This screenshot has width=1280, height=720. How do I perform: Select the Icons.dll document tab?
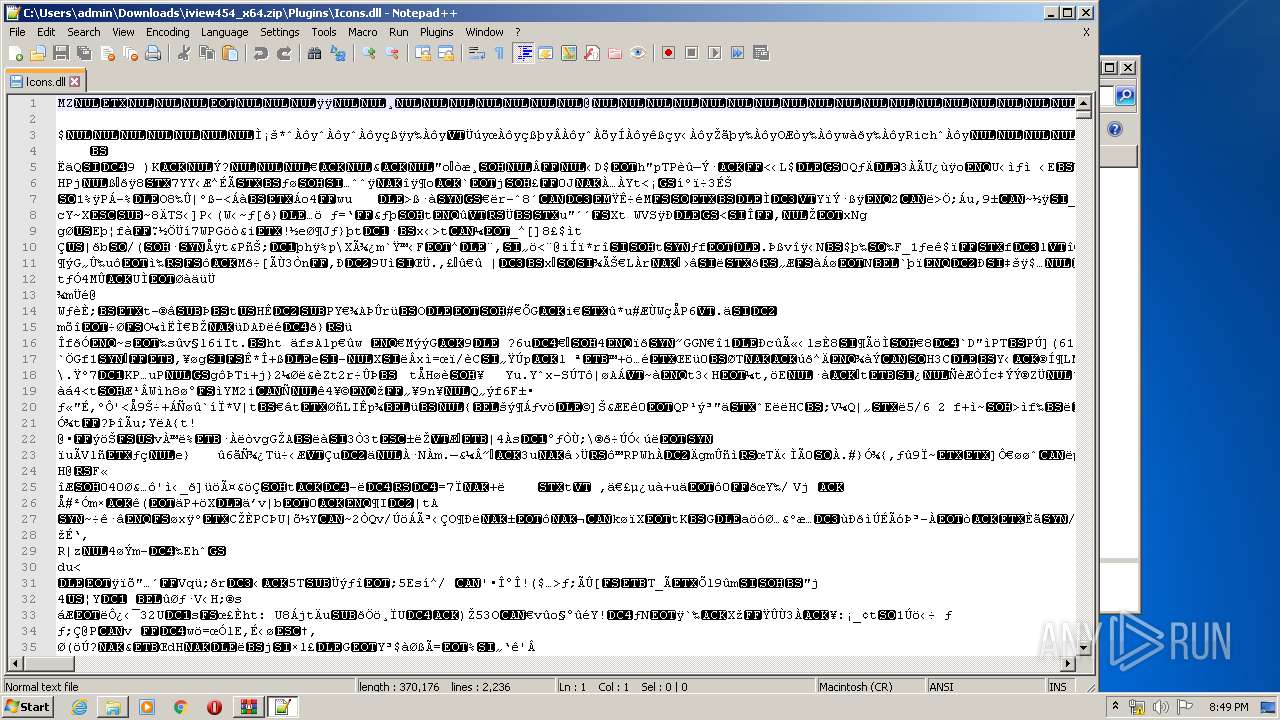pyautogui.click(x=44, y=81)
